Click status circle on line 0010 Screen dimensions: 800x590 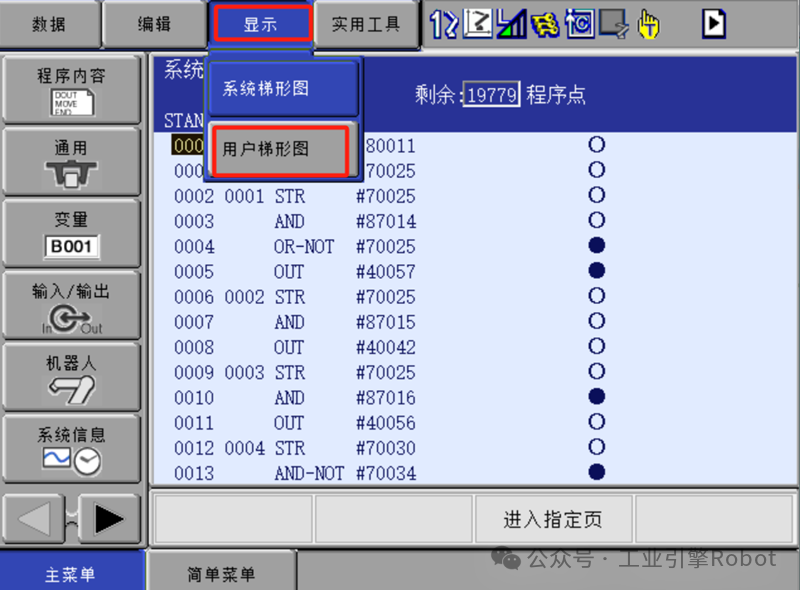click(596, 397)
